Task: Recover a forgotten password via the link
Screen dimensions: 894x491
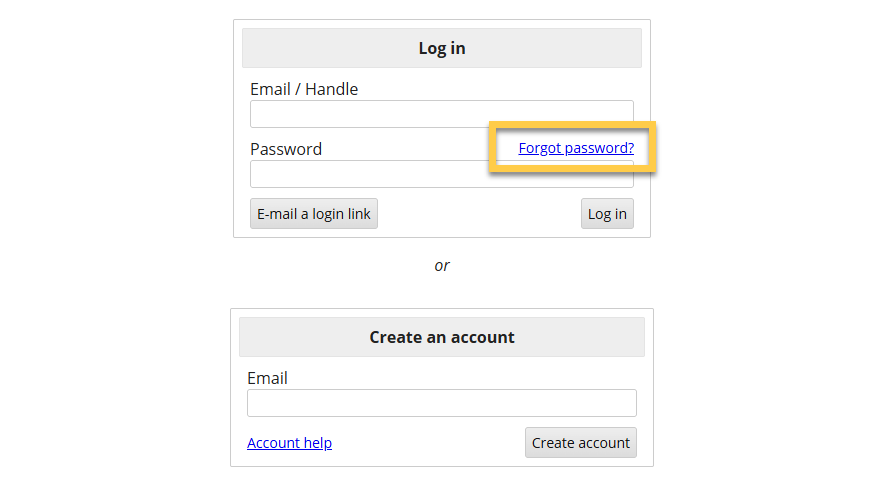Action: click(x=576, y=148)
